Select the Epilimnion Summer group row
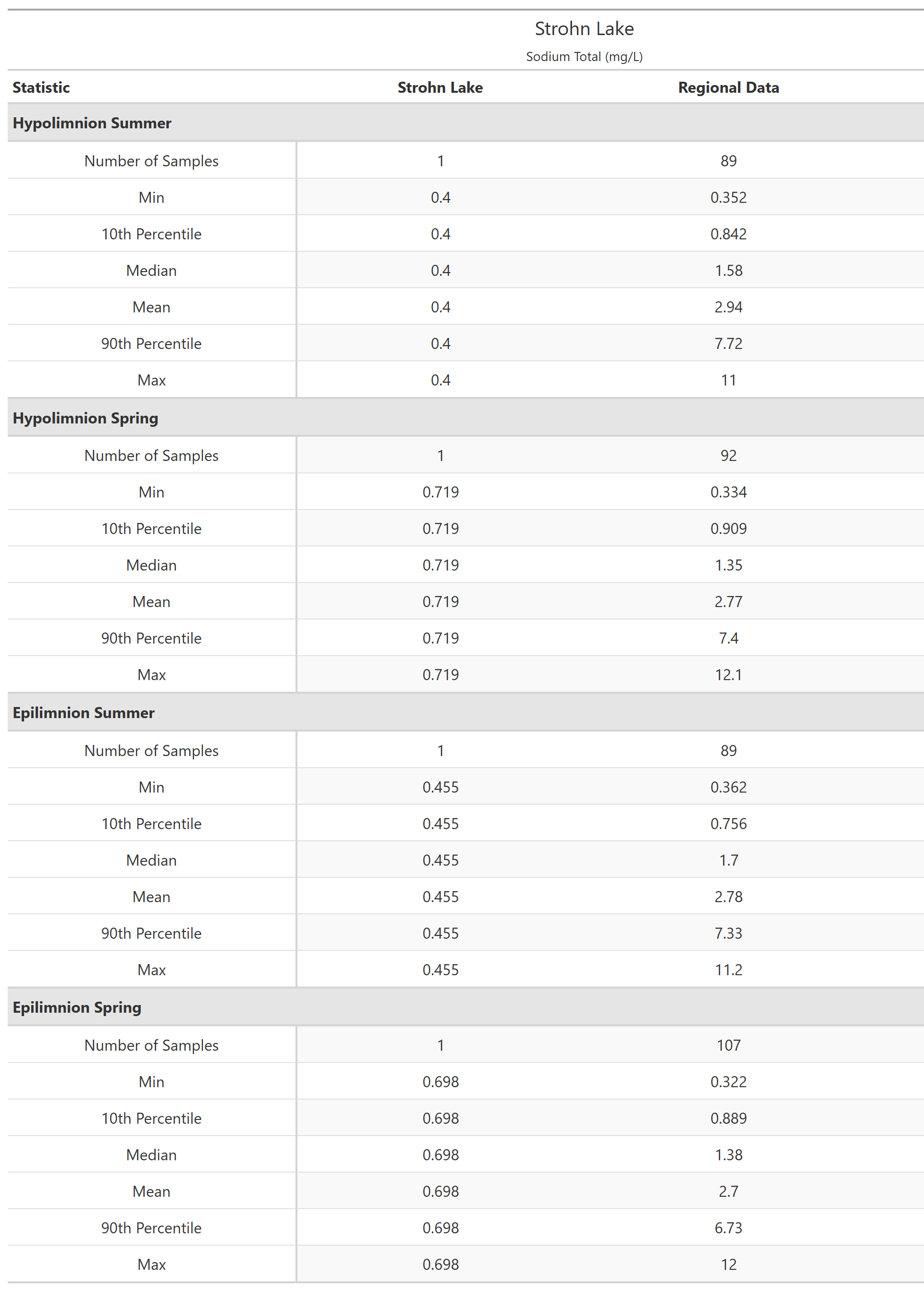Viewport: 924px width, 1291px height. [84, 713]
